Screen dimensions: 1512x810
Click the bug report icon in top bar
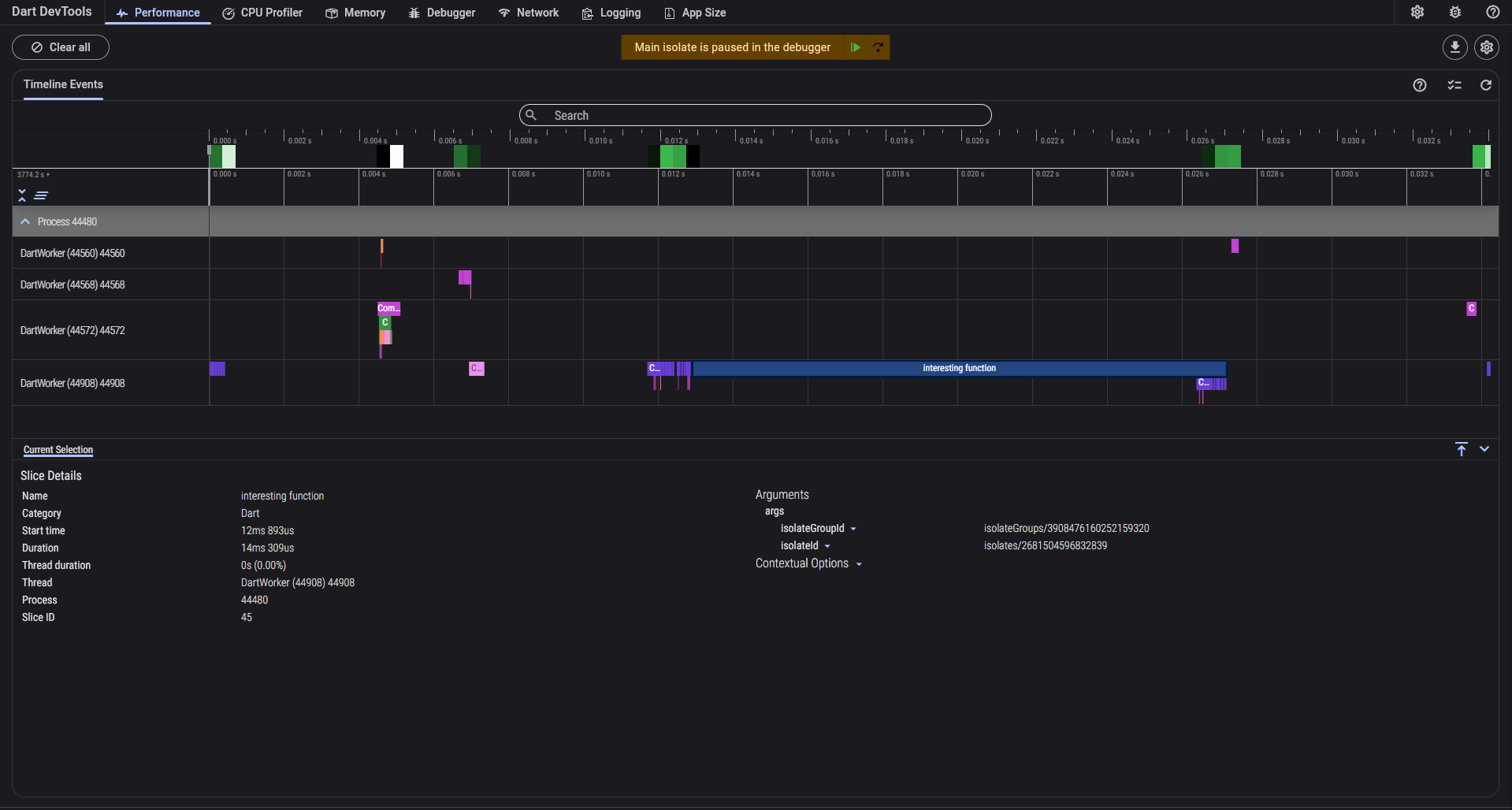[x=1455, y=12]
